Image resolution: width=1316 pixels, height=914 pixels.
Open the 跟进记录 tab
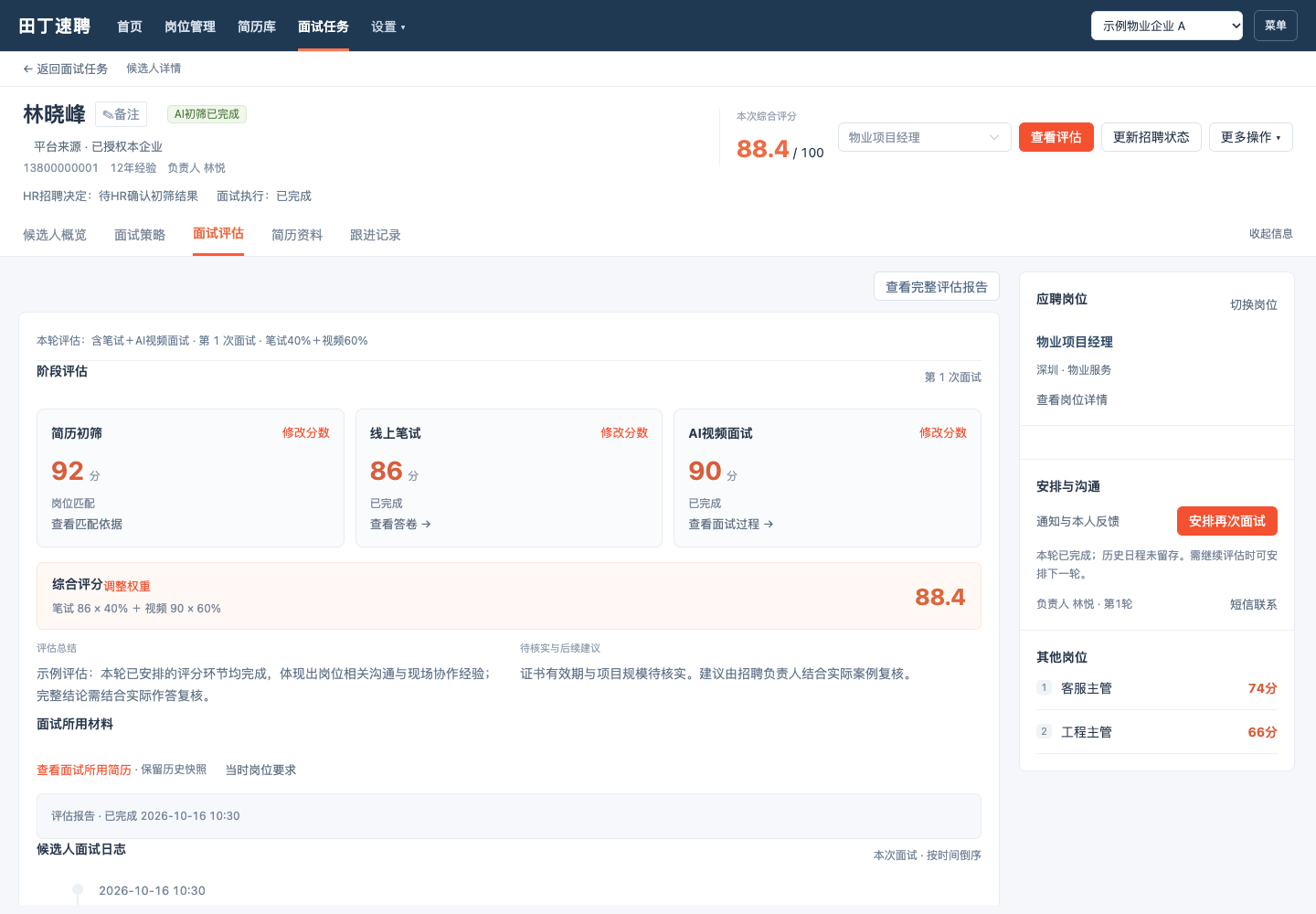(376, 235)
